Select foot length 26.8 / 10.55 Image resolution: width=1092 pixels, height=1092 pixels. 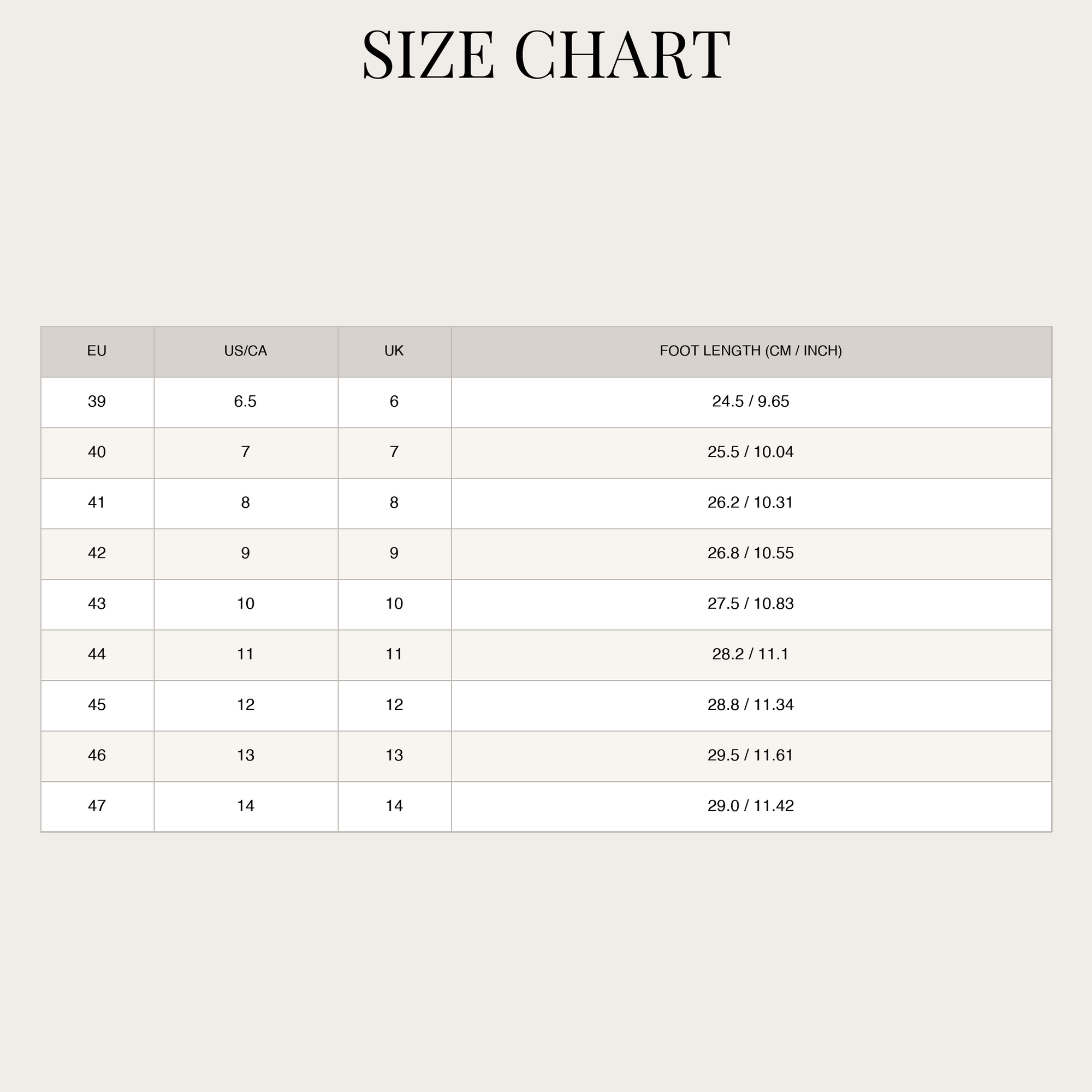751,553
